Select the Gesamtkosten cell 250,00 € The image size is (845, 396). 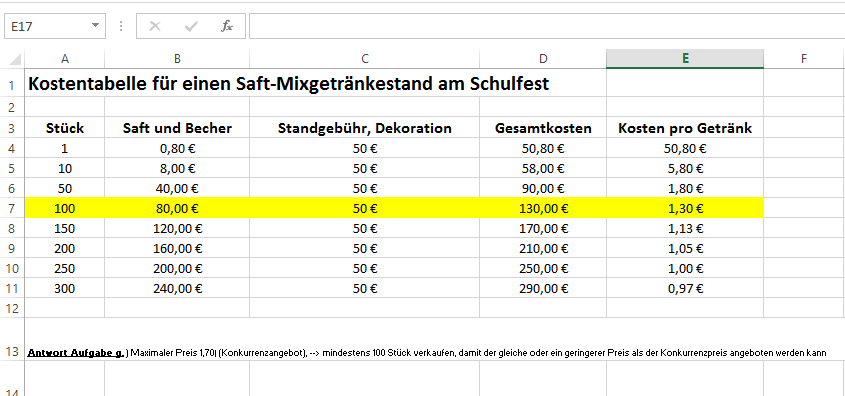click(x=543, y=268)
